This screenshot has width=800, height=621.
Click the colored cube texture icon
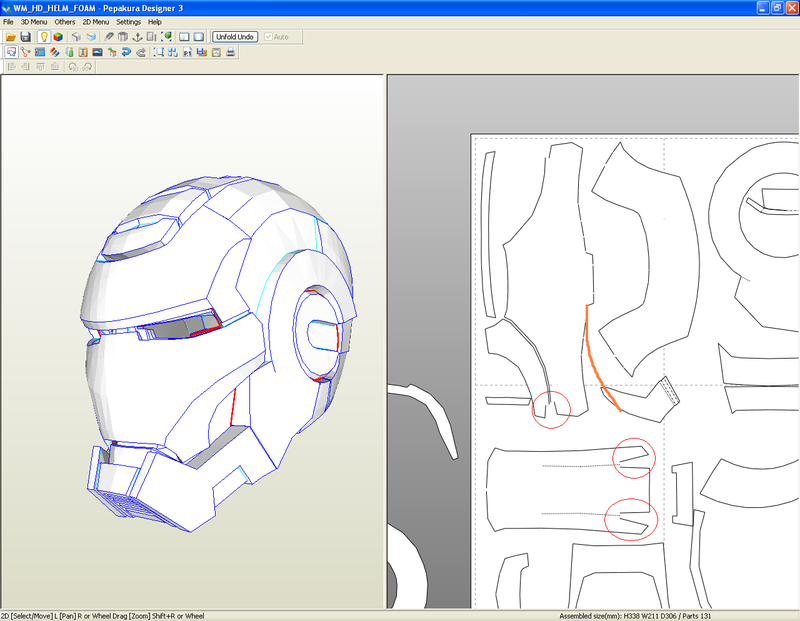coord(58,37)
